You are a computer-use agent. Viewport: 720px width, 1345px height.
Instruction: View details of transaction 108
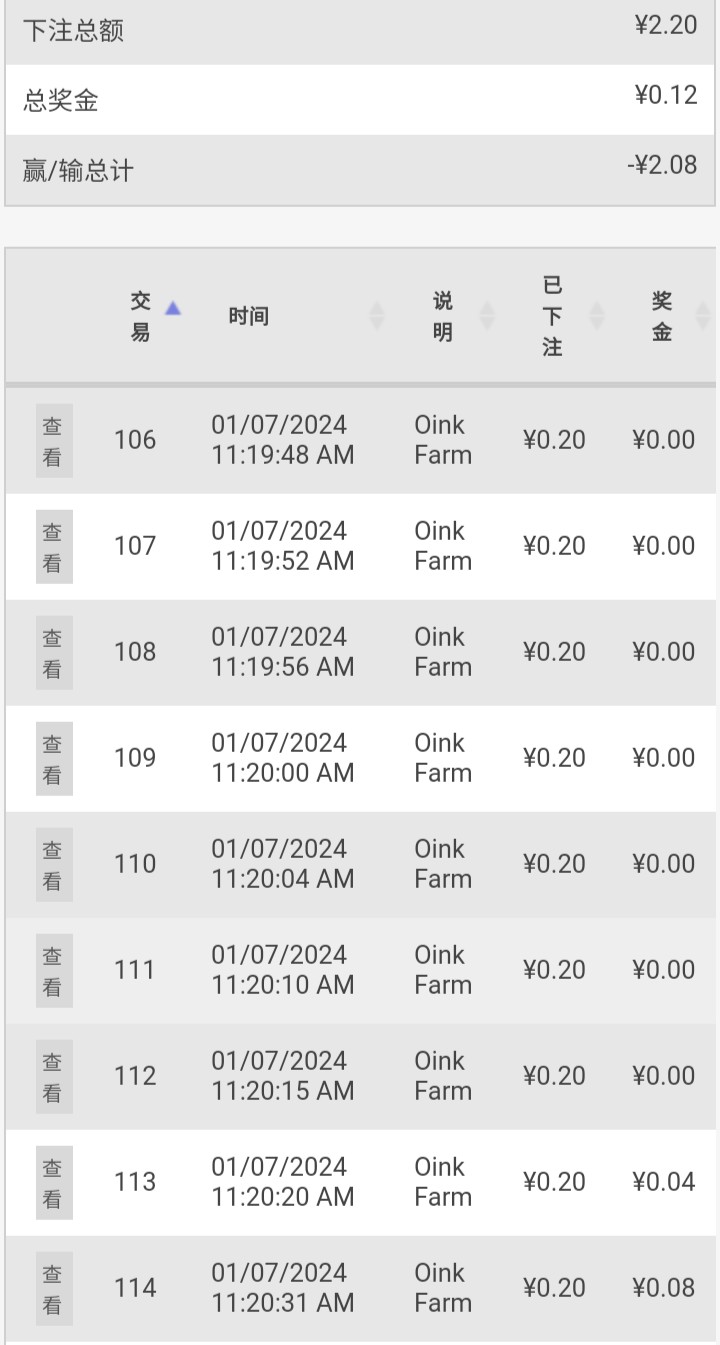(54, 653)
